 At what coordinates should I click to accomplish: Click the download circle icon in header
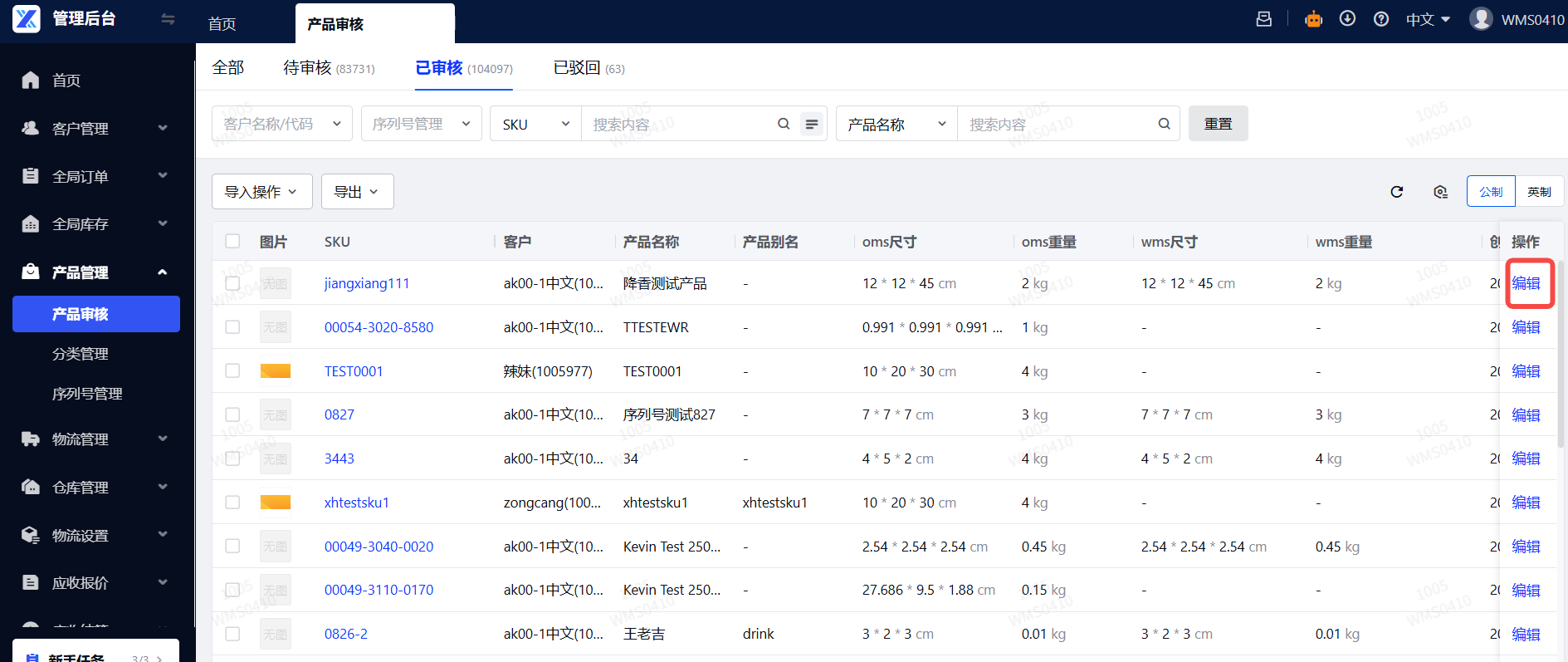click(1347, 18)
